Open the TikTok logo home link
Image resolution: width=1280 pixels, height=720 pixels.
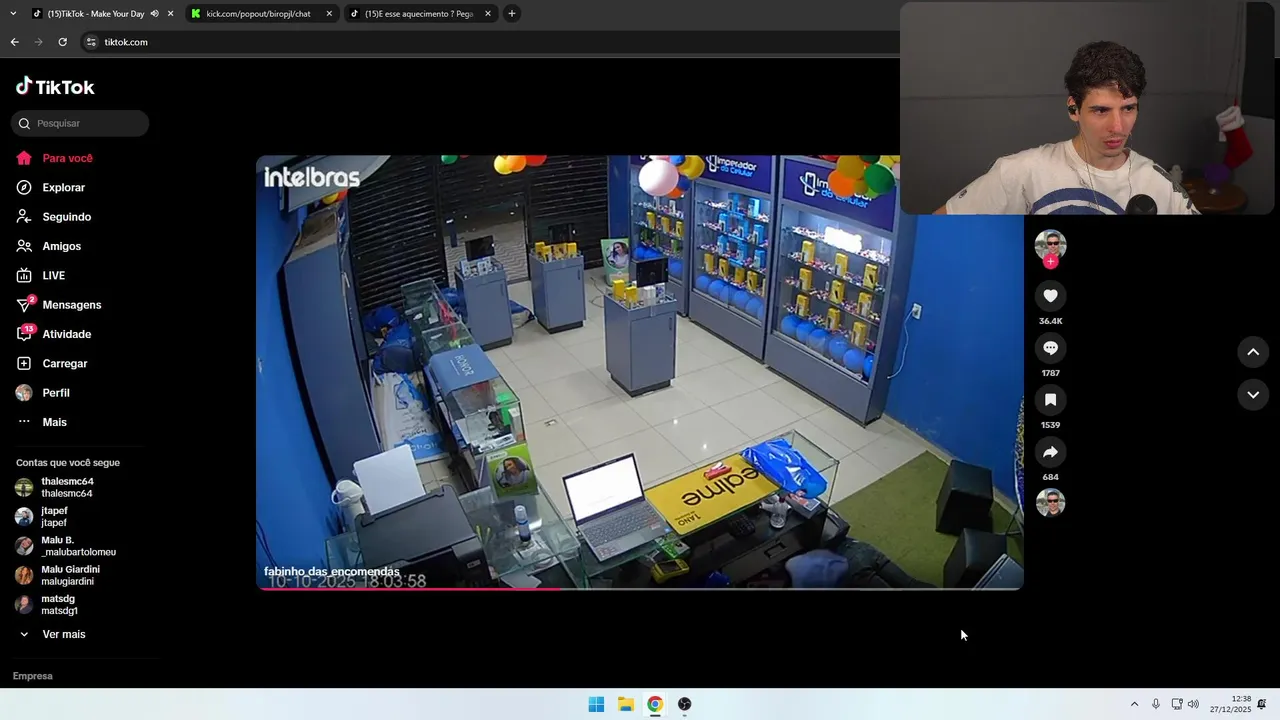pyautogui.click(x=55, y=87)
